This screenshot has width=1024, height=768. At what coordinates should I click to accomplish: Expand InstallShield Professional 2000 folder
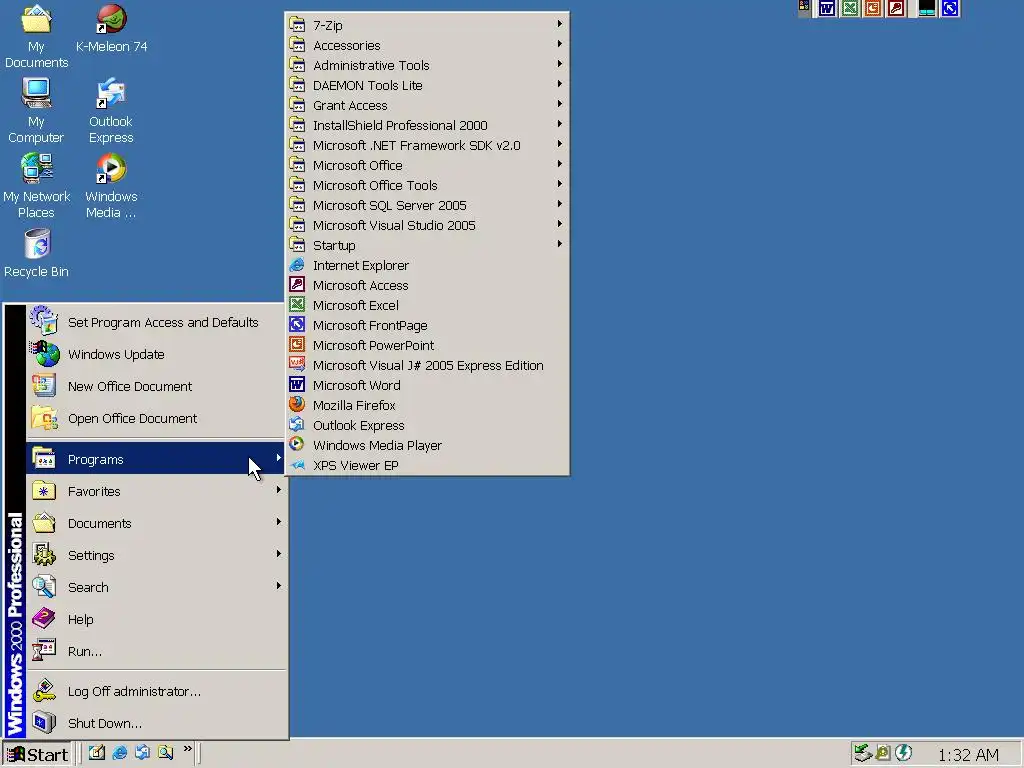(427, 125)
